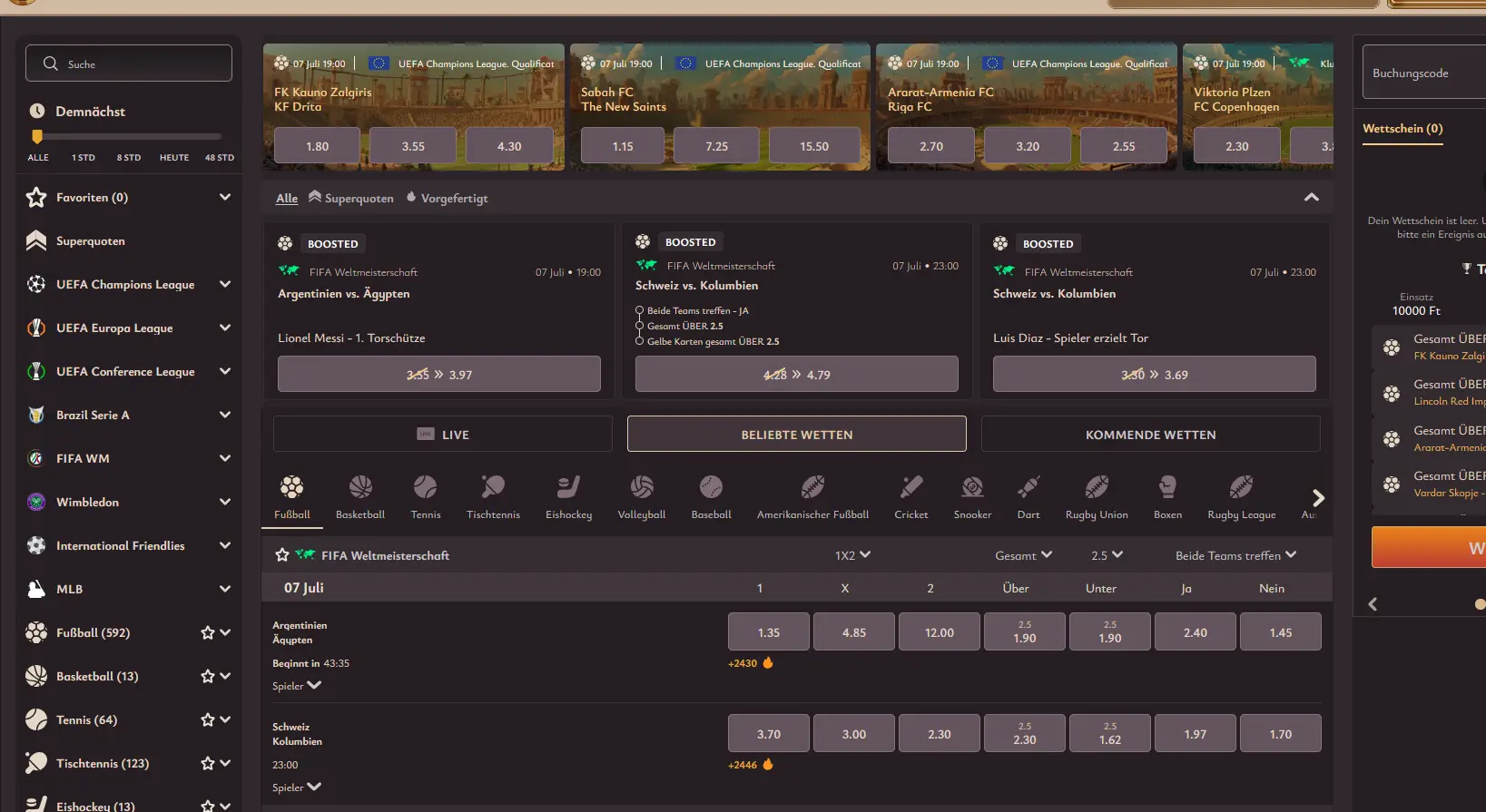The width and height of the screenshot is (1486, 812).
Task: Expand Spieler under Schweiz vs Kolumbien
Action: pos(297,788)
